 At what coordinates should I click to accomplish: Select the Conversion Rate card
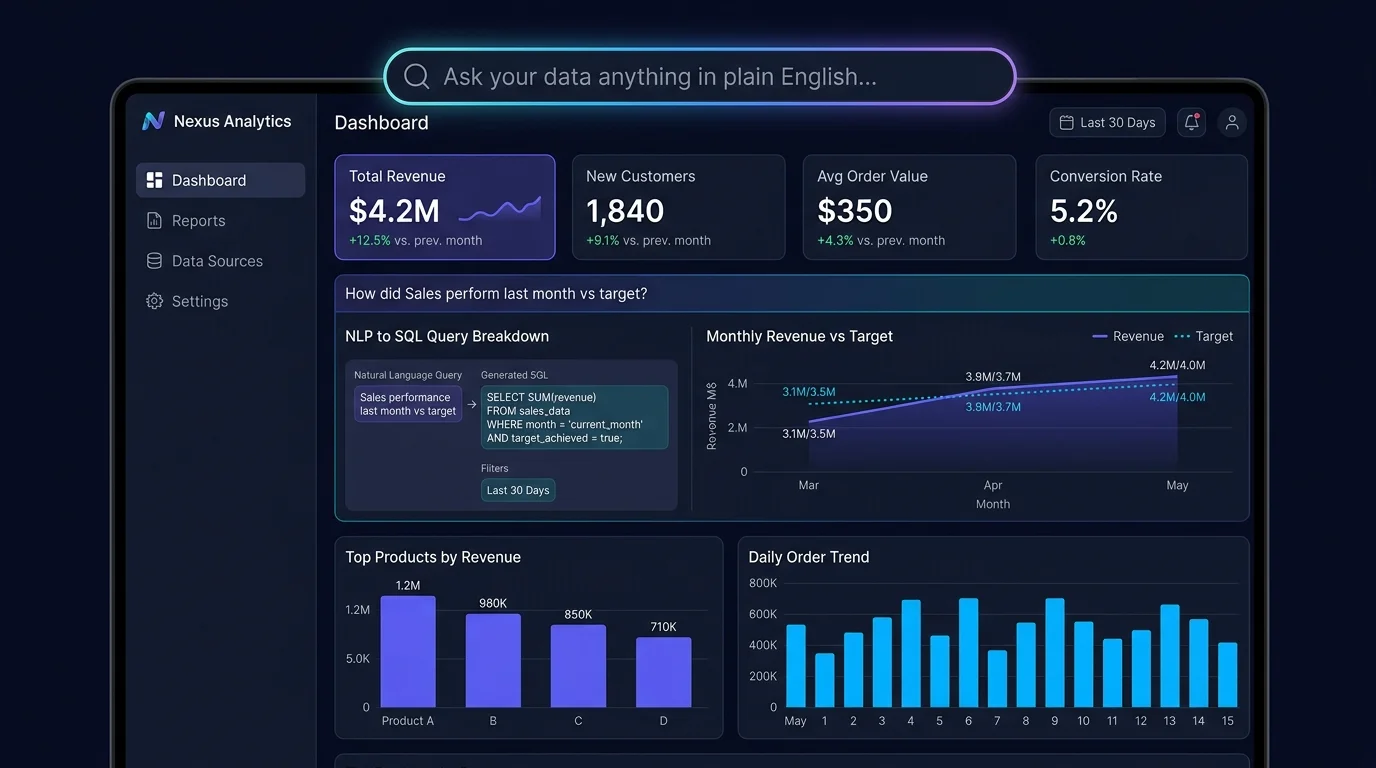point(1142,207)
